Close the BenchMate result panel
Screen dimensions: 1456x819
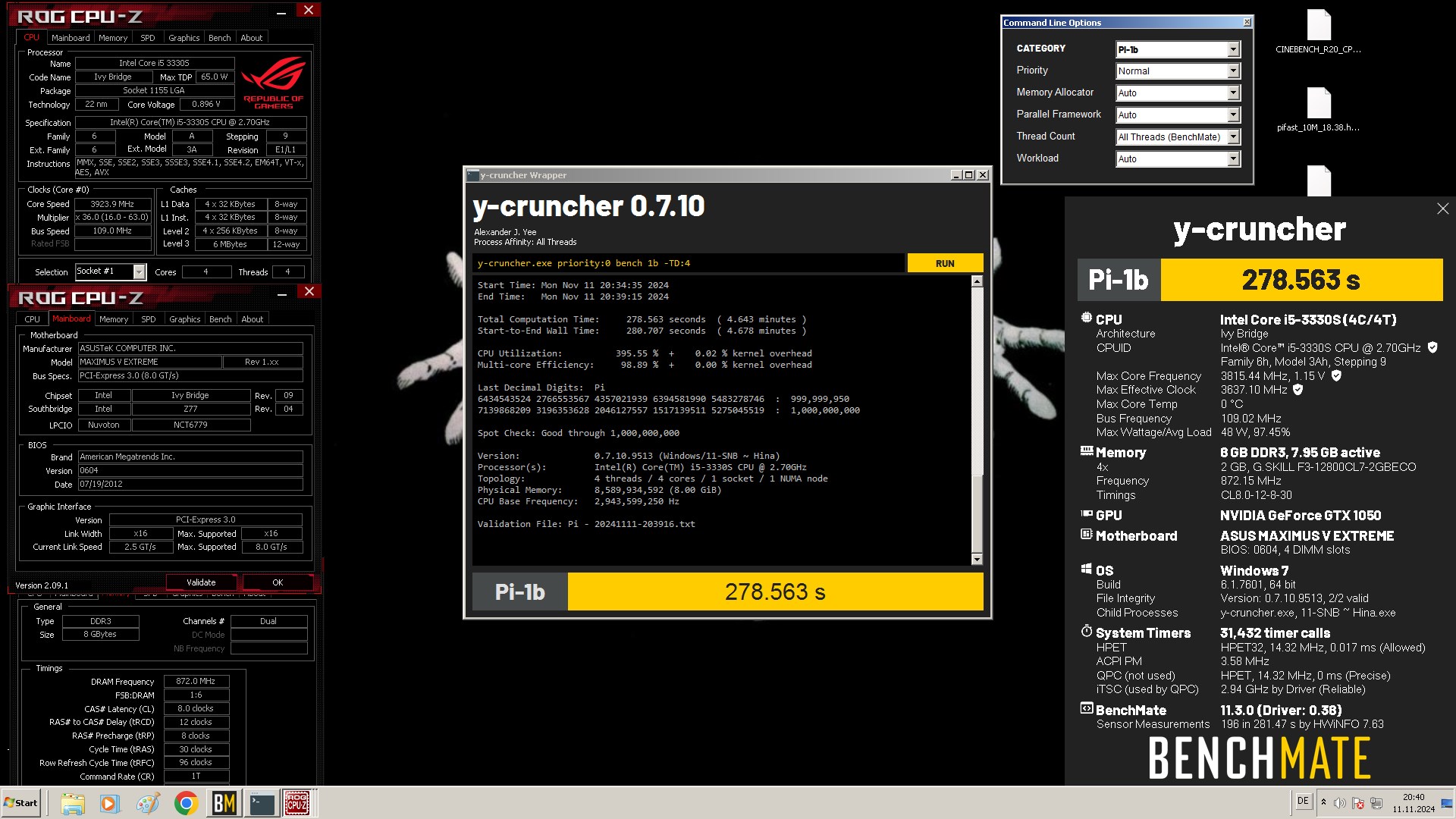click(1442, 209)
